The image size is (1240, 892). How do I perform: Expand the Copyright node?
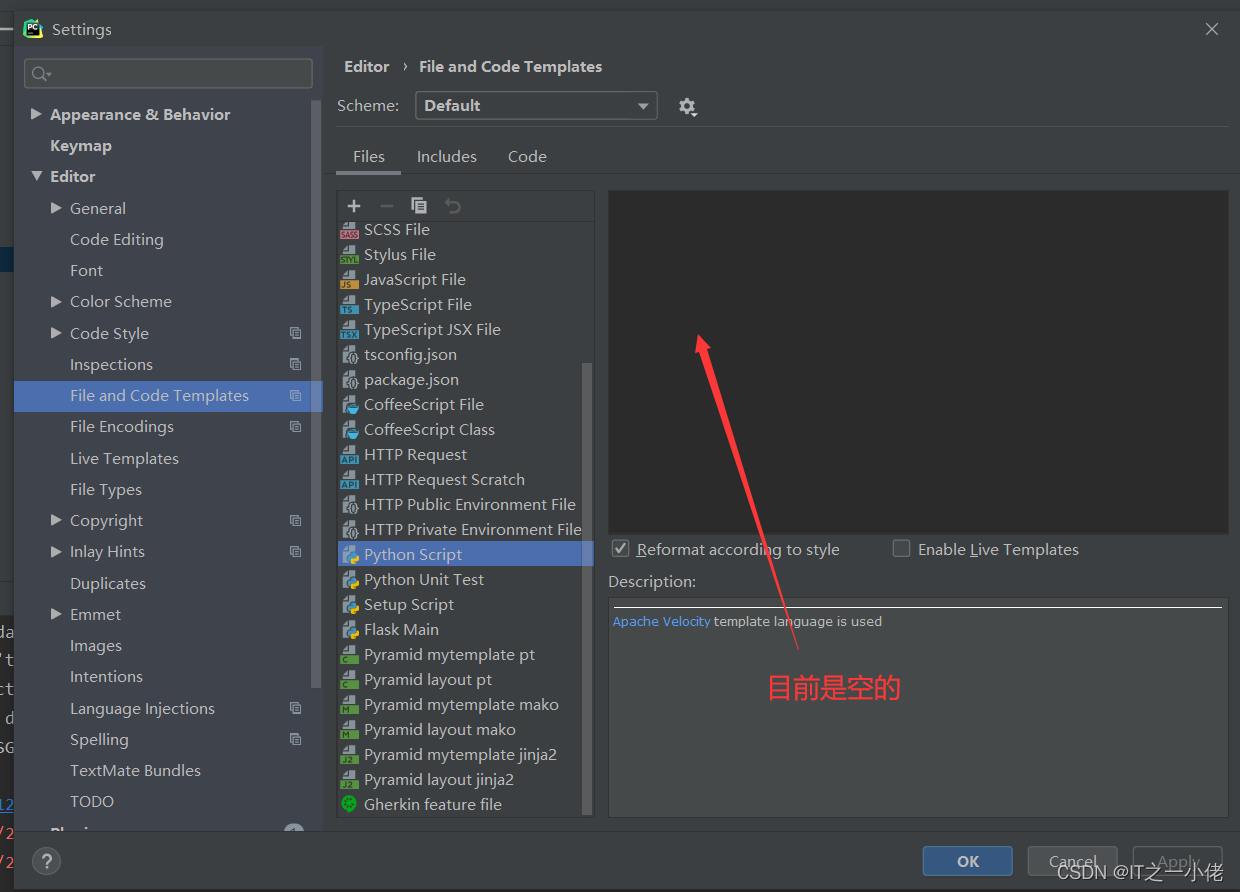click(x=56, y=520)
